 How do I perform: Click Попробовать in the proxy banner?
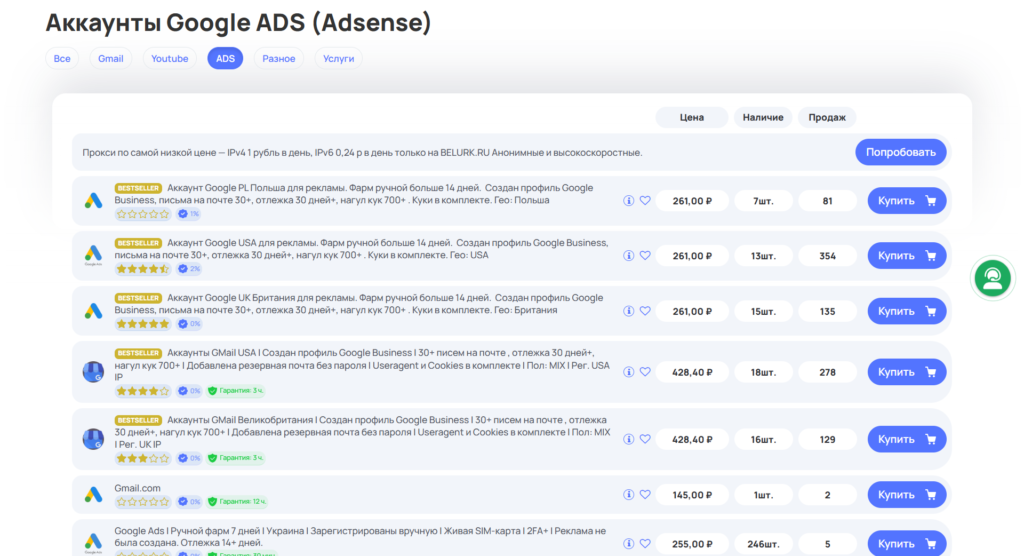pyautogui.click(x=901, y=152)
